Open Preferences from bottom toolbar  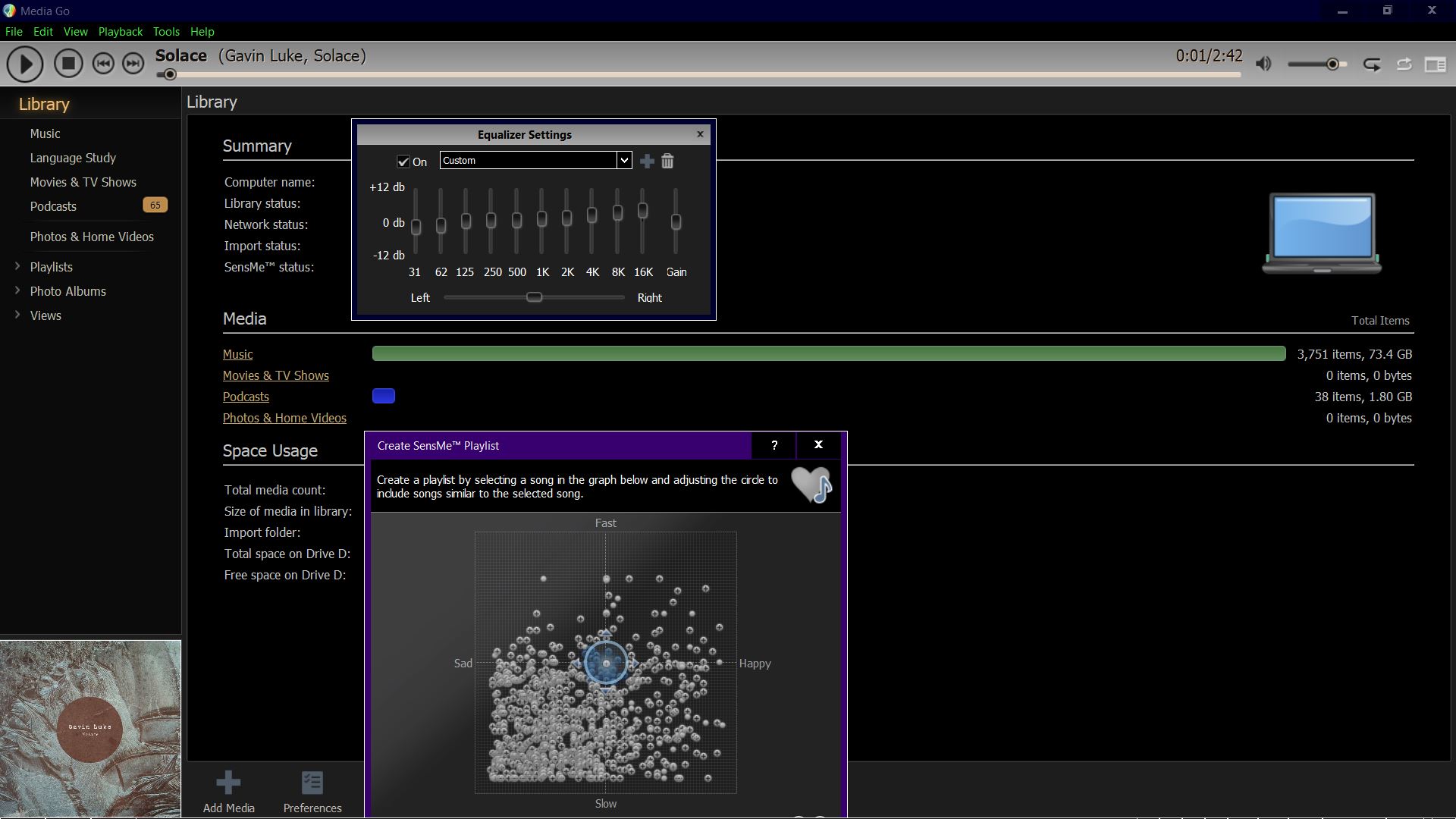(x=312, y=783)
